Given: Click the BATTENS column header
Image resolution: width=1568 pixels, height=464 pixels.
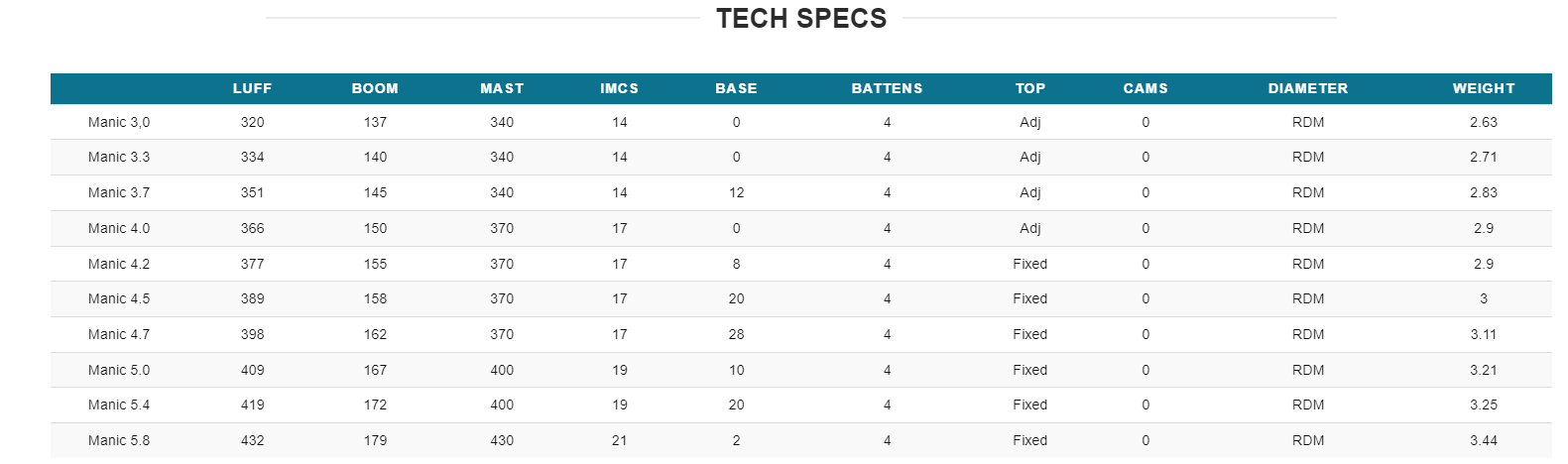Looking at the screenshot, I should (x=887, y=88).
